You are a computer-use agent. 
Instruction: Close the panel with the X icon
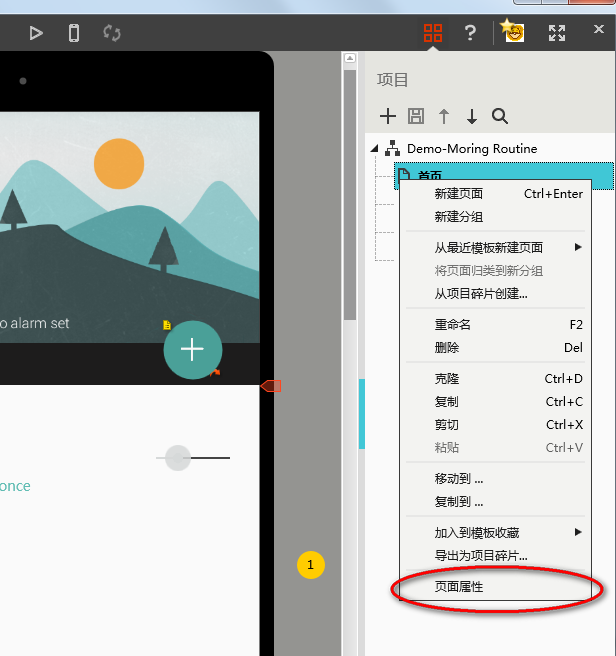coord(599,29)
